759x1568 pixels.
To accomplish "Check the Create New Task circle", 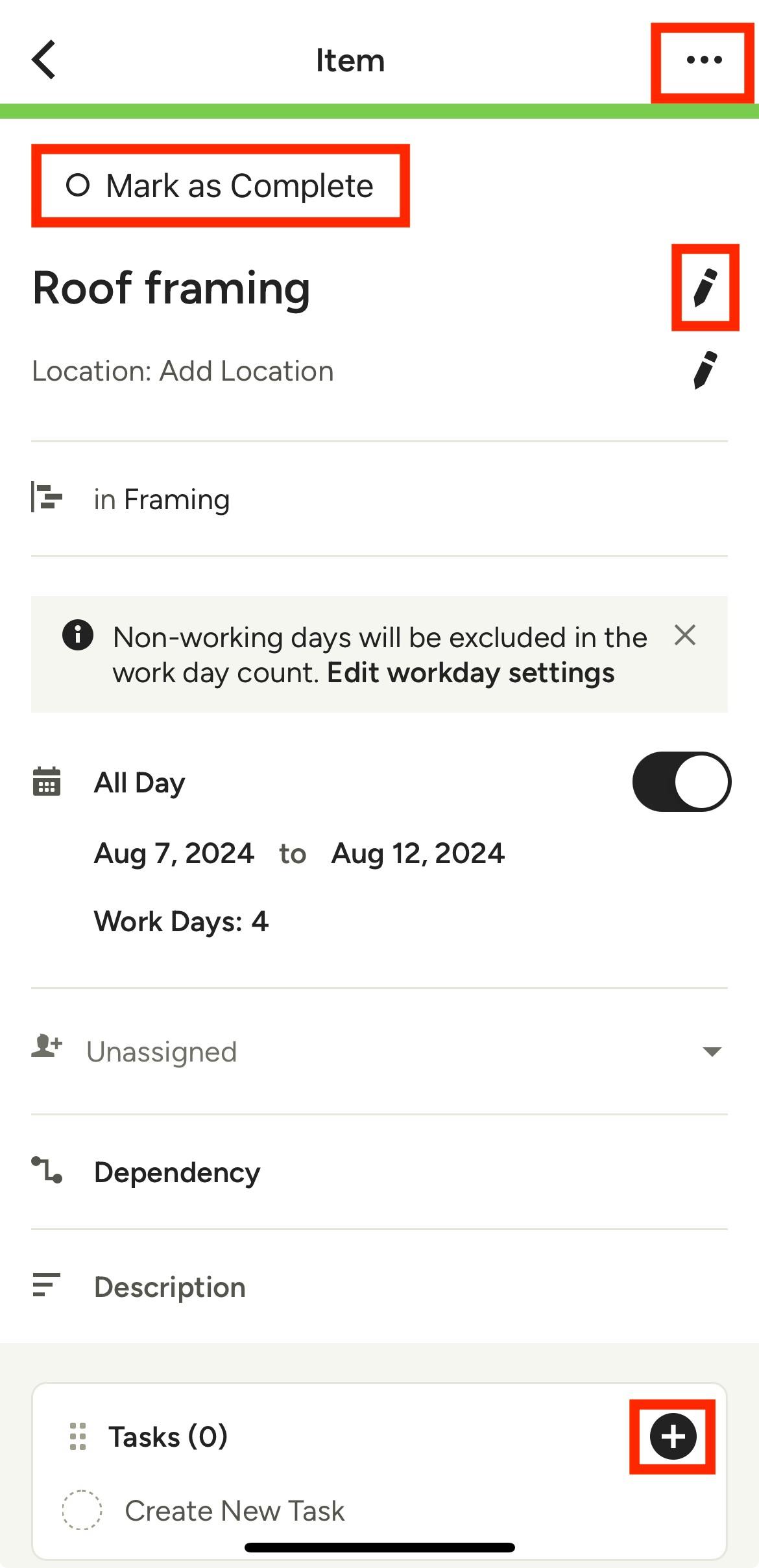I will (82, 1510).
